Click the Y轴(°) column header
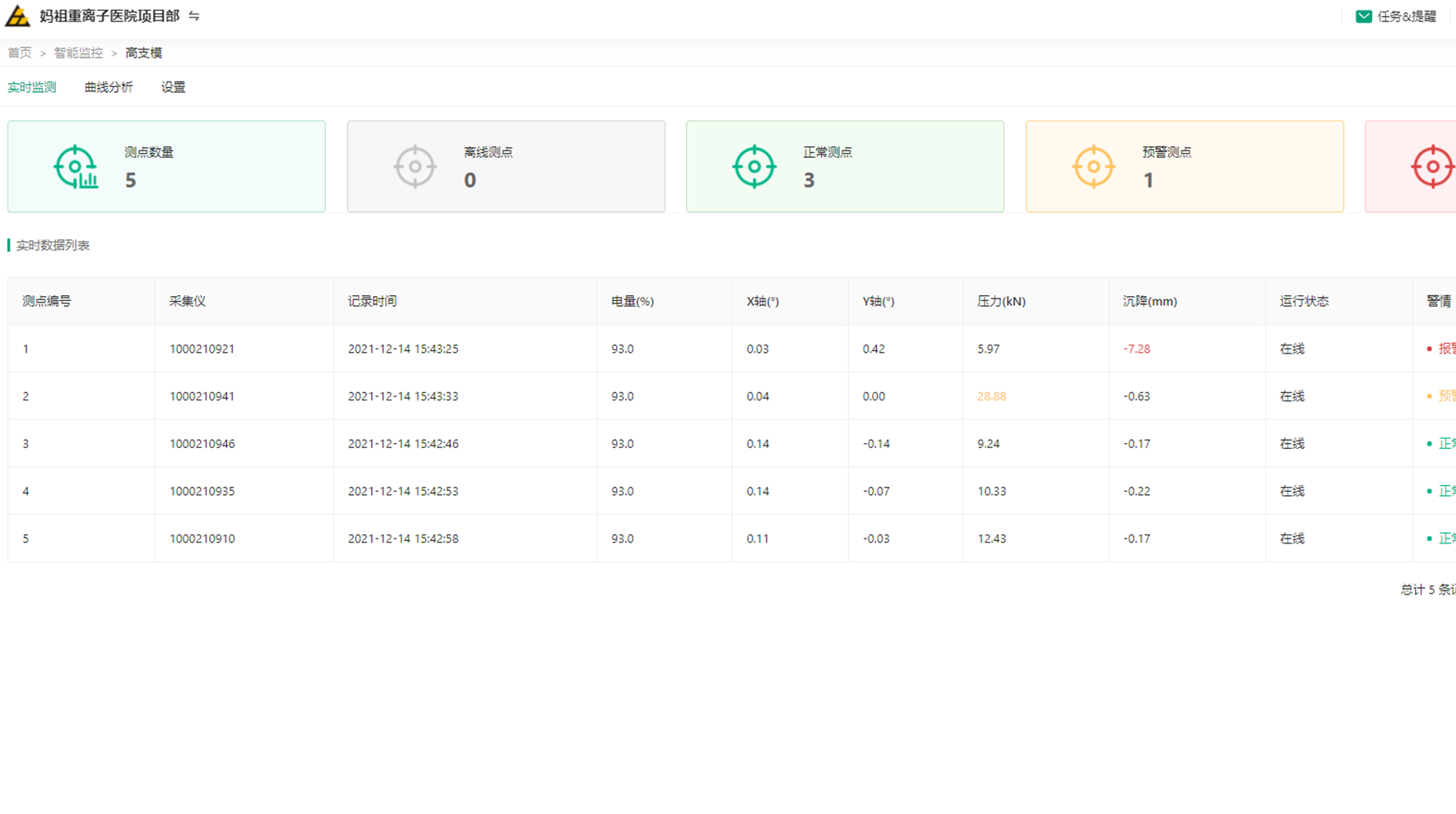Screen dimensions: 1456x814 [x=879, y=301]
